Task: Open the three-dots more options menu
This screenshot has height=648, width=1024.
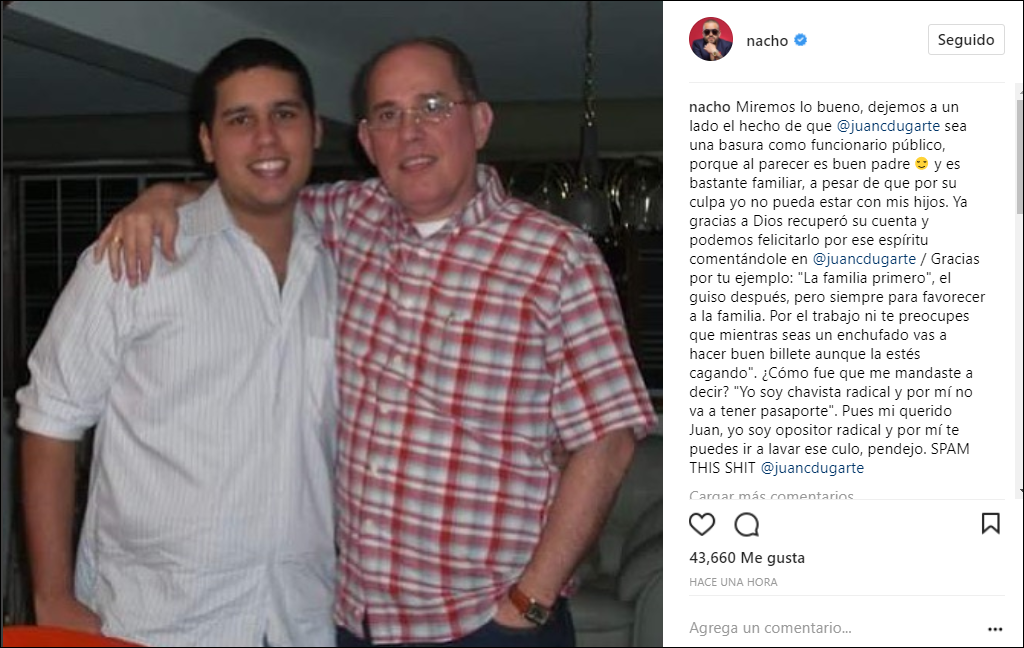Action: click(x=995, y=629)
